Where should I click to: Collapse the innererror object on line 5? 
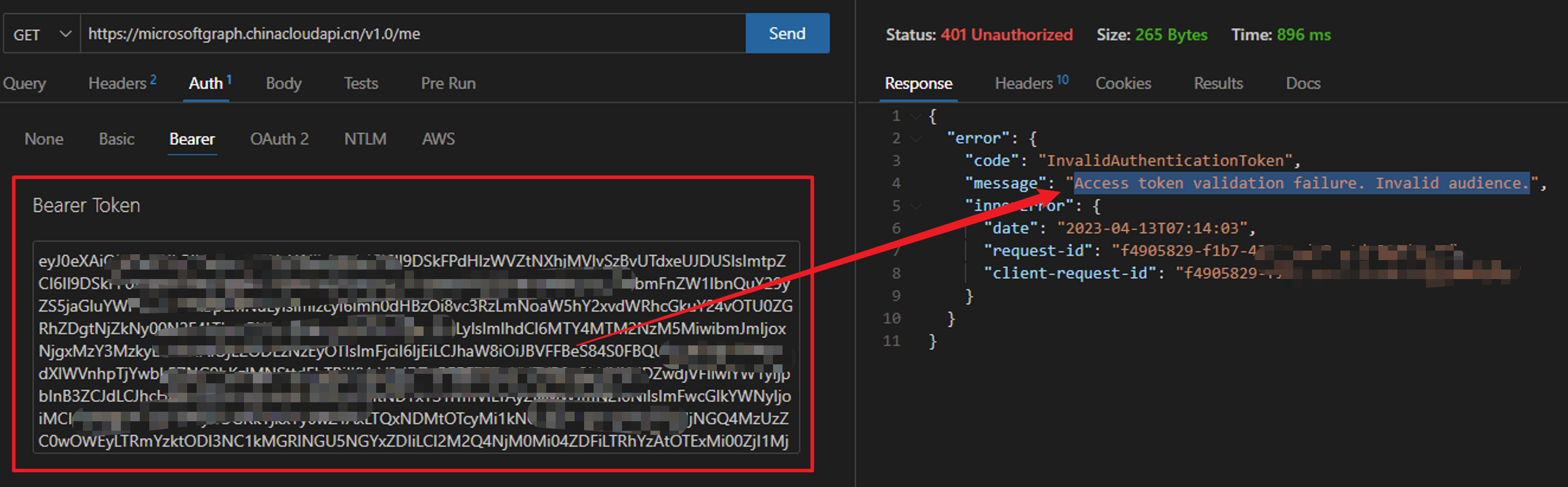coord(915,206)
